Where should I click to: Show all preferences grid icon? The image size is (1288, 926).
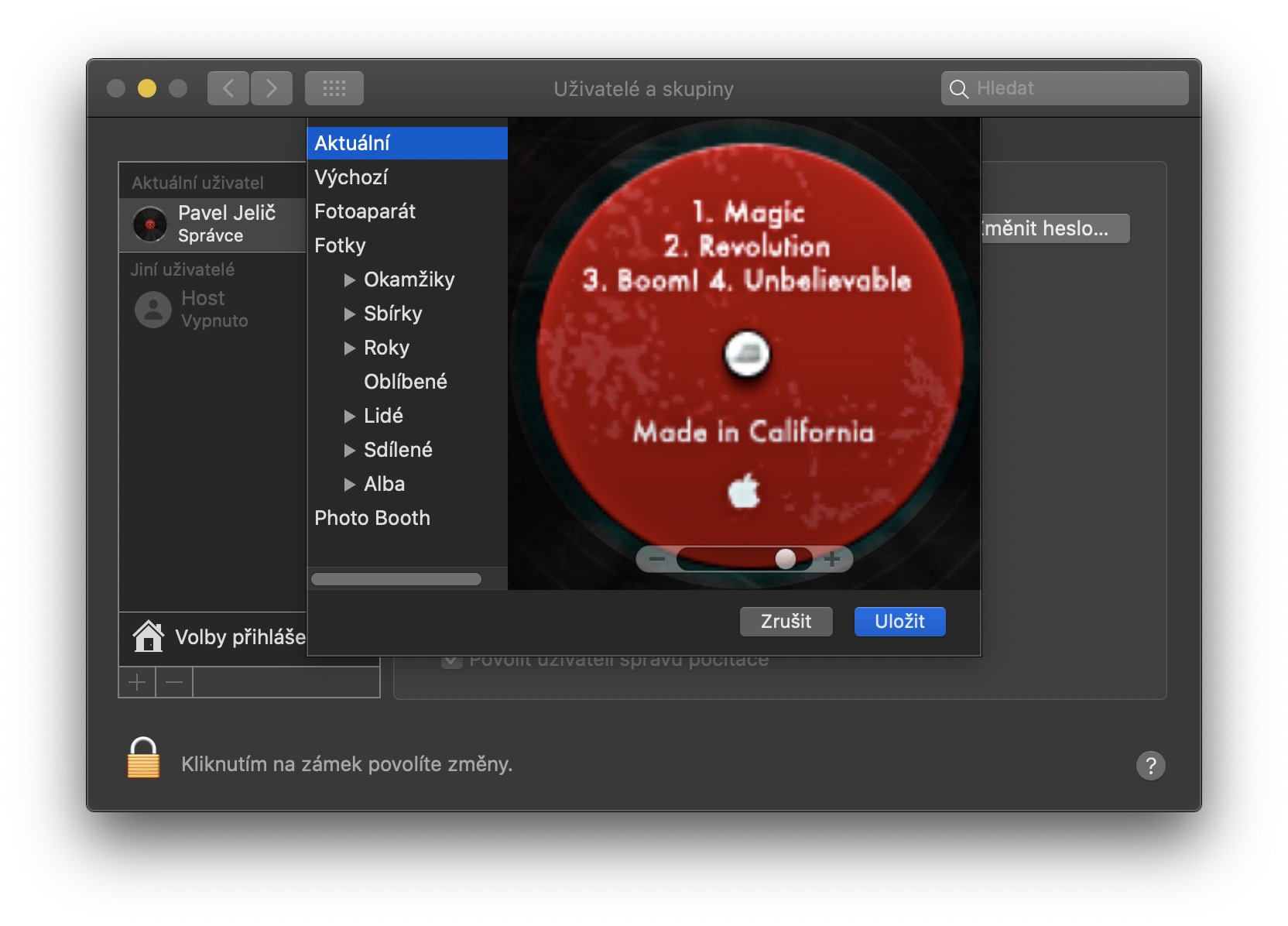tap(334, 88)
